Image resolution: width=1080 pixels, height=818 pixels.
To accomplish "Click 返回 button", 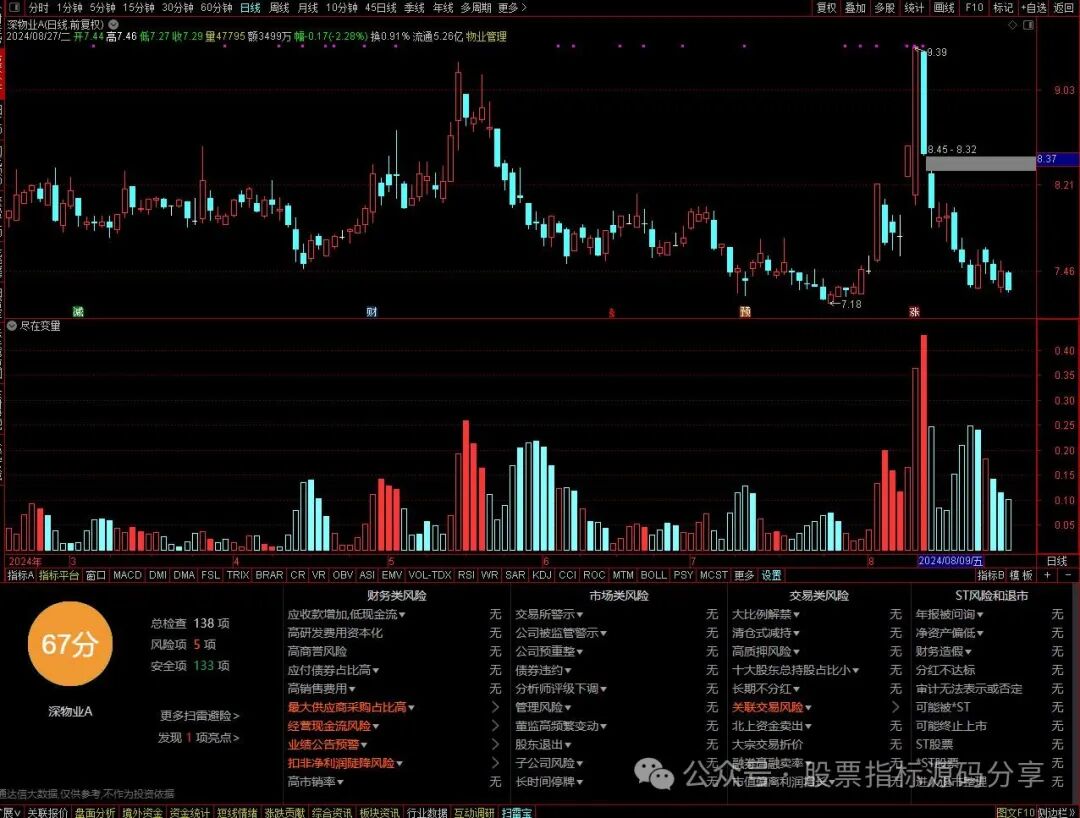I will click(x=1064, y=8).
